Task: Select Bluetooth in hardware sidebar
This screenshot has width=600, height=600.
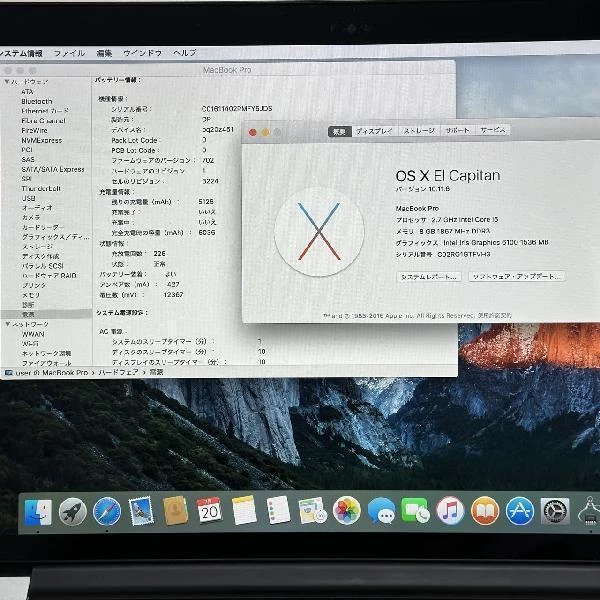Action: [x=37, y=101]
